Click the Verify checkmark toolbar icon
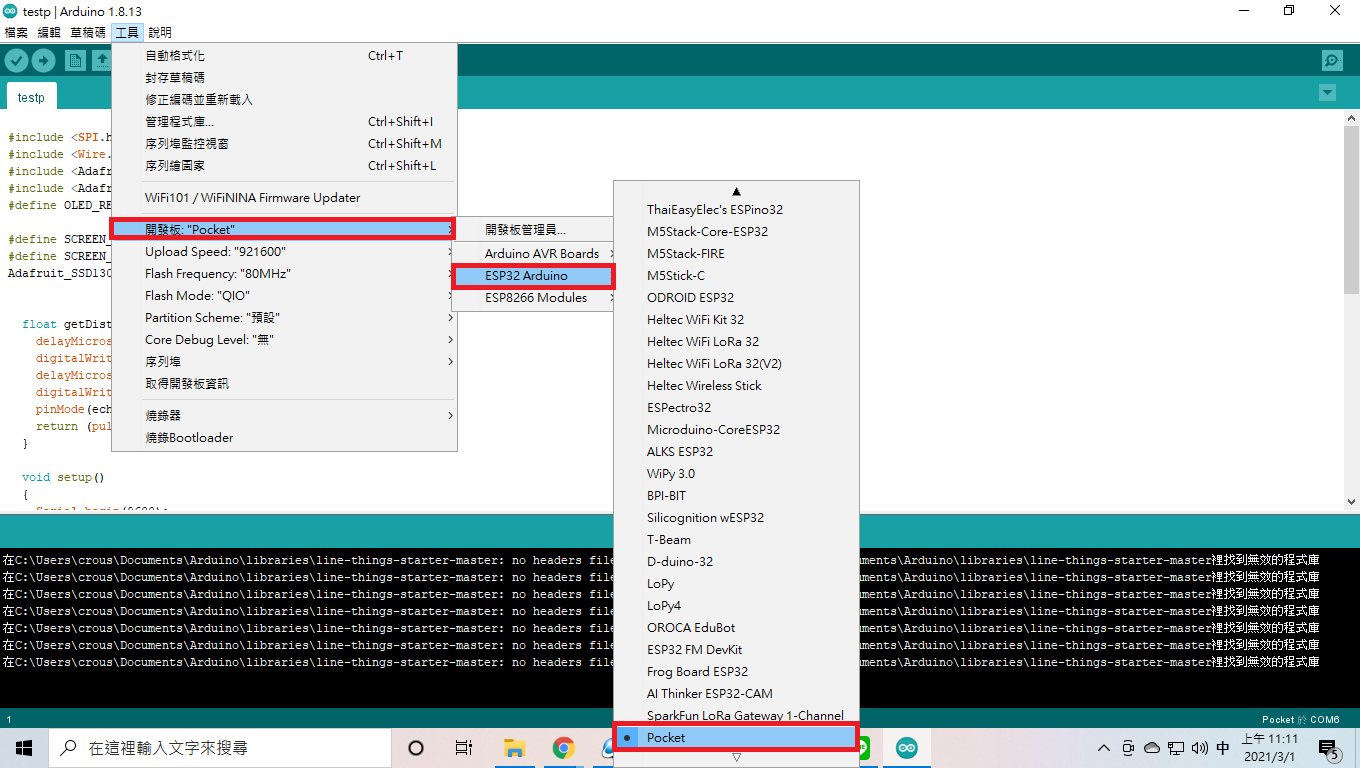1360x768 pixels. point(16,61)
